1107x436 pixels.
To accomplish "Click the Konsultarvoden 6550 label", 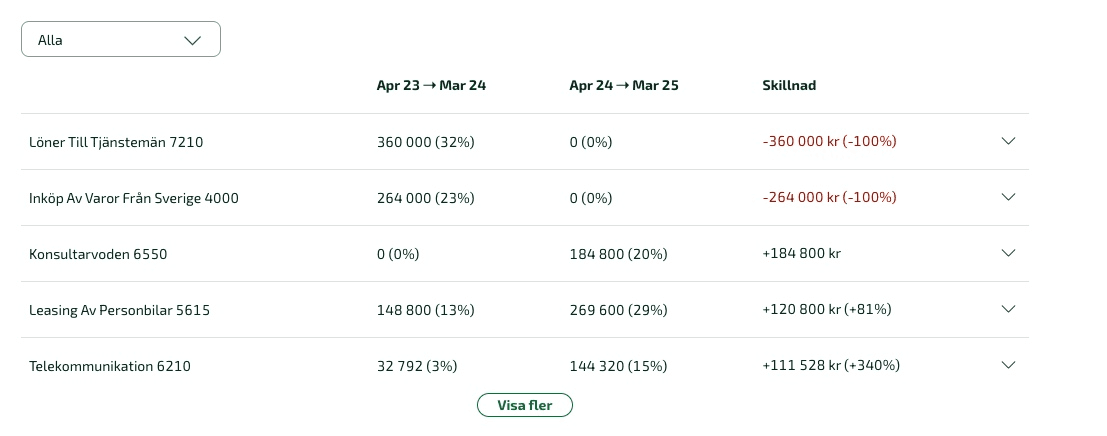I will tap(98, 254).
